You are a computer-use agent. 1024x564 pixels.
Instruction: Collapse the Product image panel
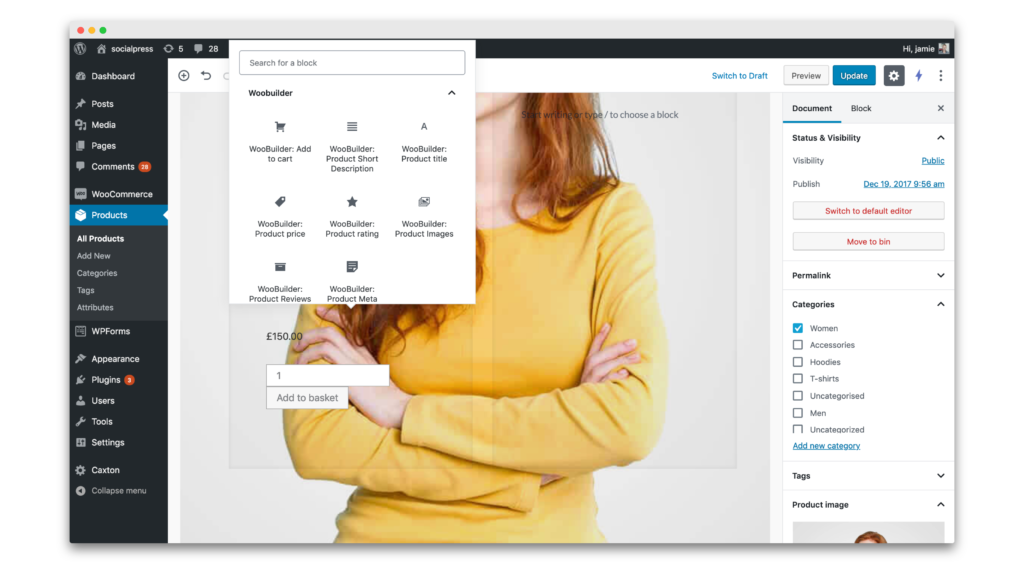click(940, 505)
